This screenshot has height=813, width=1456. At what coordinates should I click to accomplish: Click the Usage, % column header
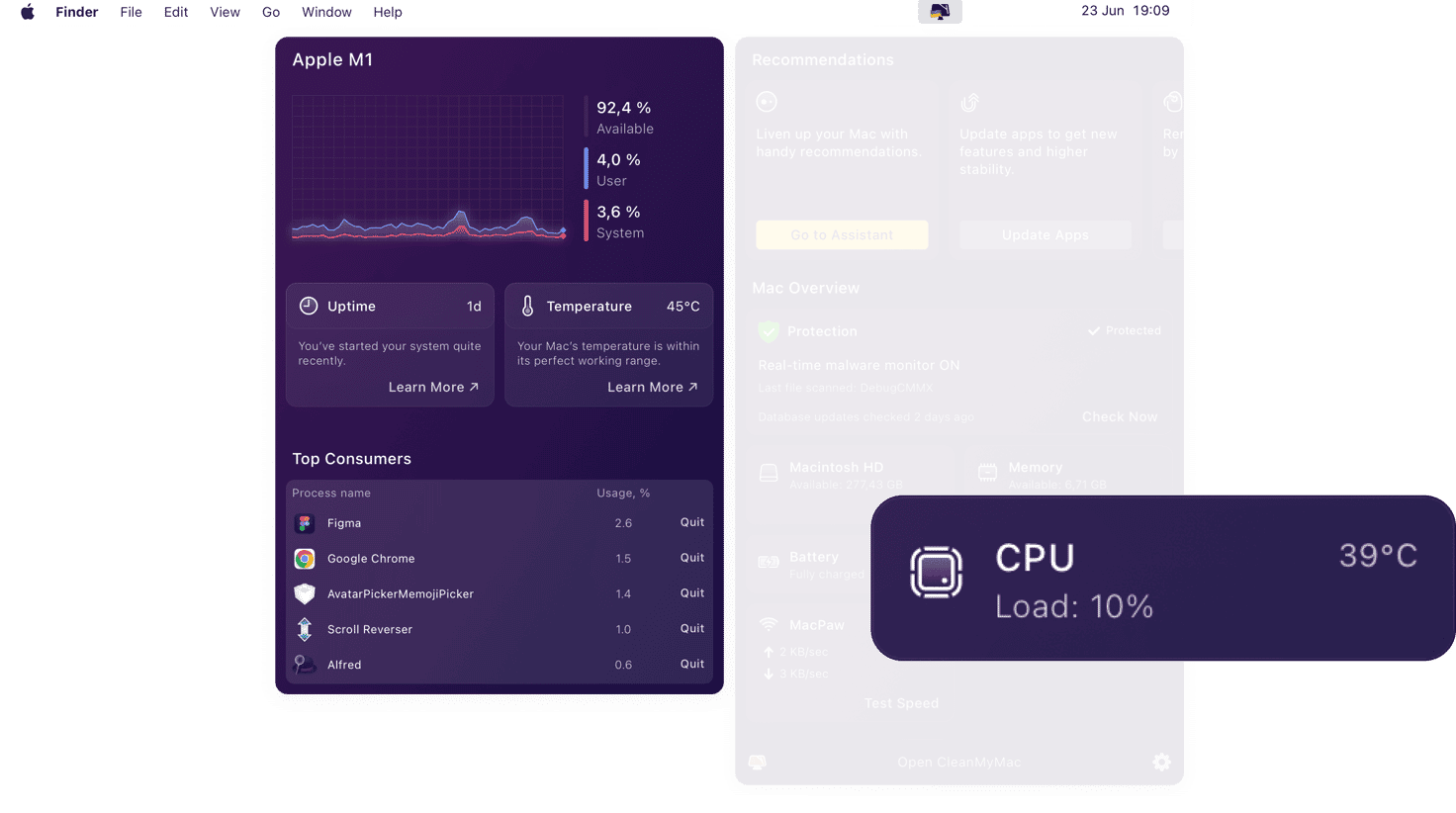coord(623,493)
